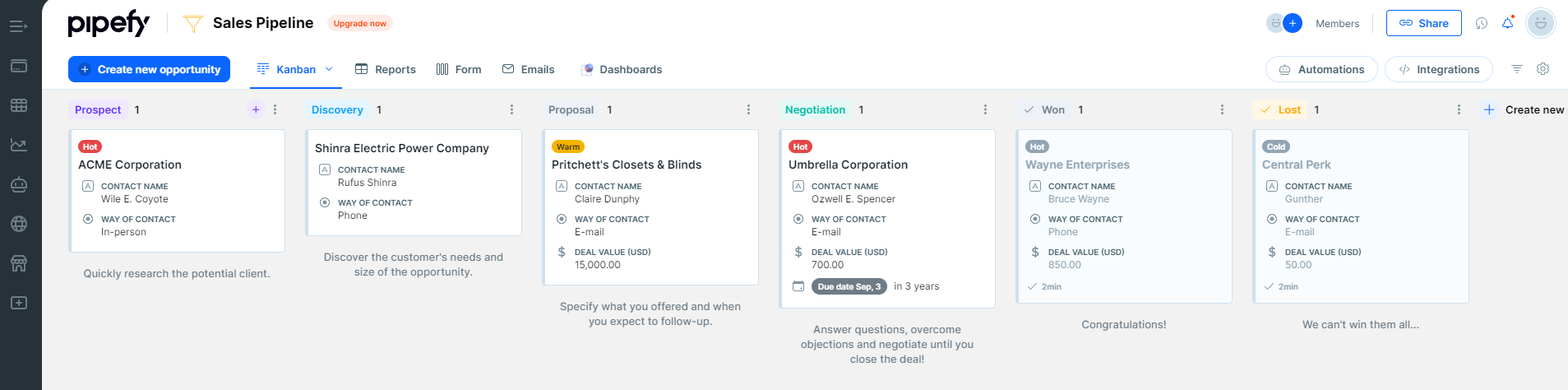This screenshot has width=1568, height=390.
Task: Click the Prospect phase title
Action: tap(98, 109)
